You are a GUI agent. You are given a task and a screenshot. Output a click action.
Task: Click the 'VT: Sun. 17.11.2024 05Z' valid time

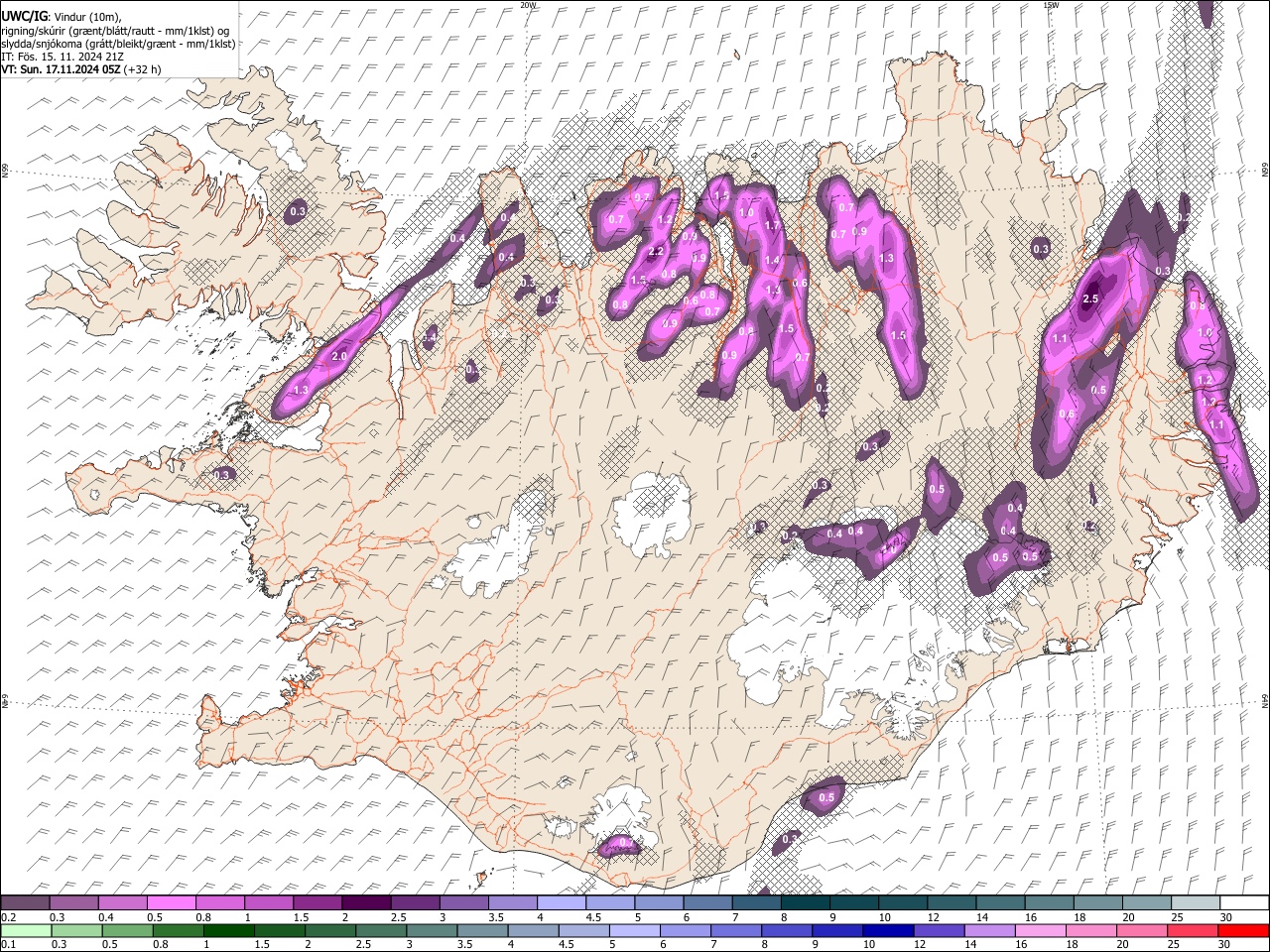[x=62, y=69]
